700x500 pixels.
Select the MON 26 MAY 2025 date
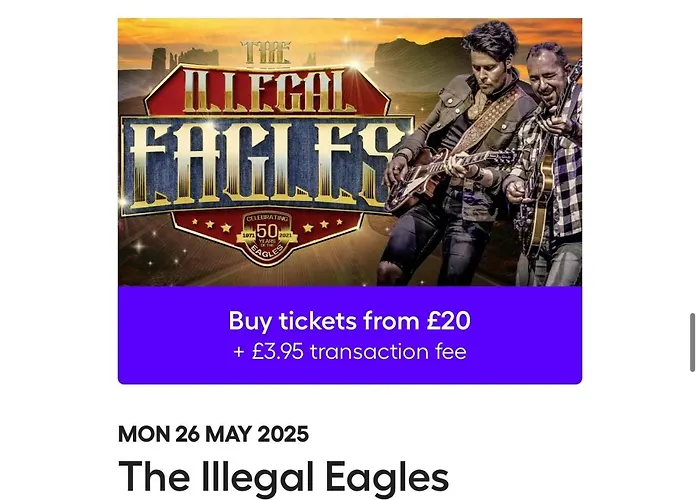pyautogui.click(x=213, y=434)
